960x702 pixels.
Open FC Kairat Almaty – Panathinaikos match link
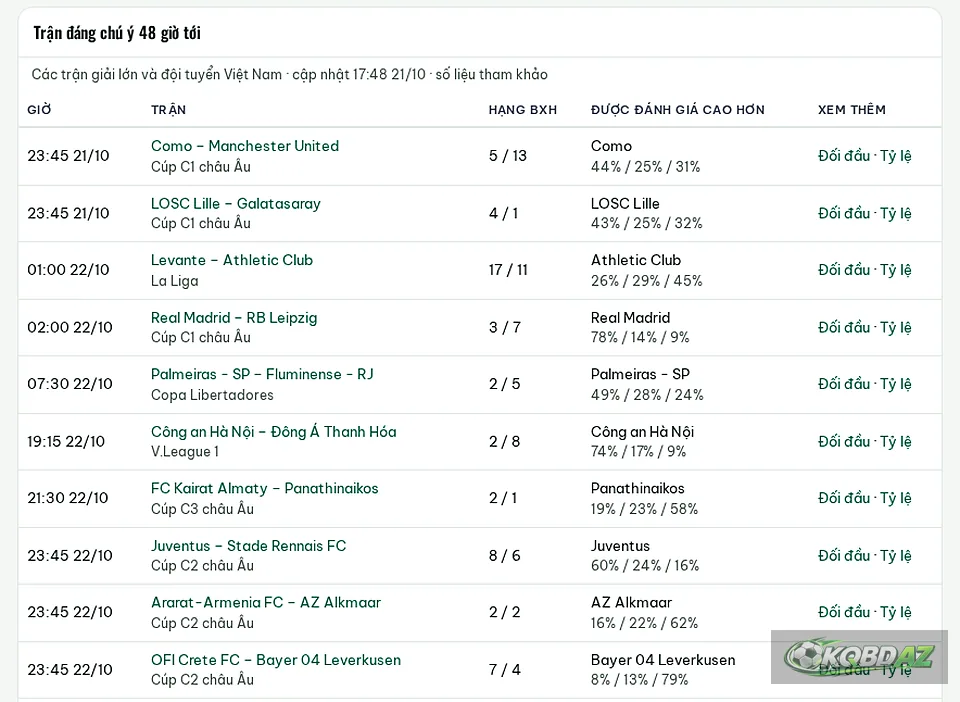click(x=264, y=488)
